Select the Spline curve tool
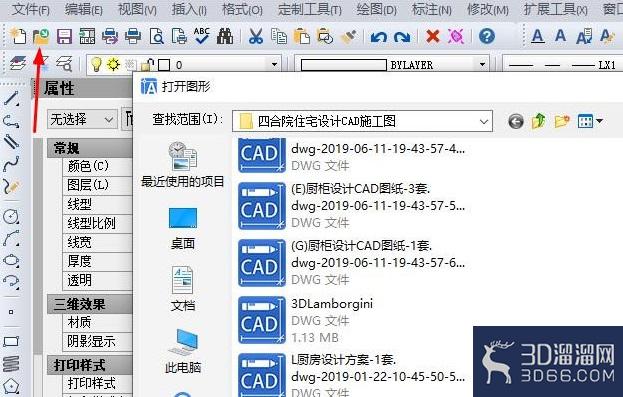 click(11, 164)
